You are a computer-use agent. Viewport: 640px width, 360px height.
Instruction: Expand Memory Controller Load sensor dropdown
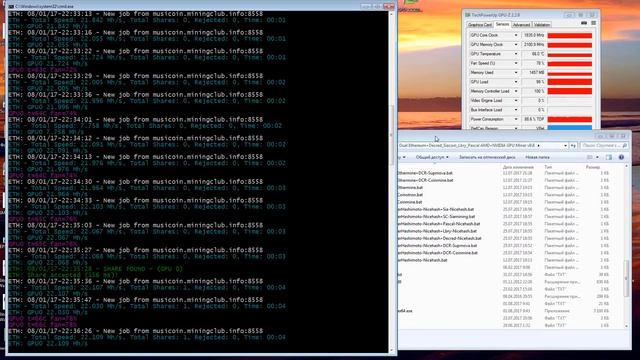516,91
